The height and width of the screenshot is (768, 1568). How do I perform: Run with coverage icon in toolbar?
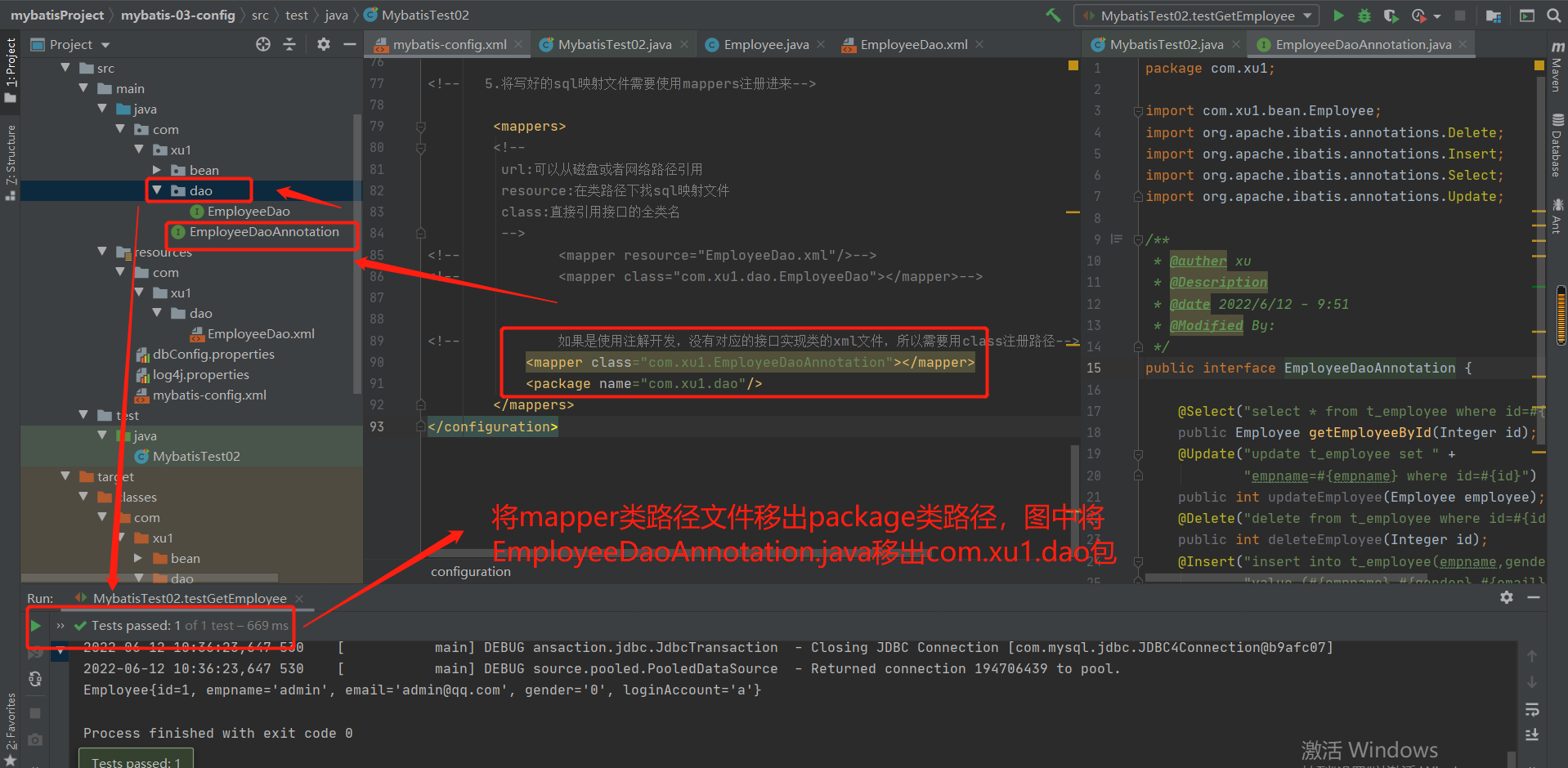click(x=1391, y=15)
